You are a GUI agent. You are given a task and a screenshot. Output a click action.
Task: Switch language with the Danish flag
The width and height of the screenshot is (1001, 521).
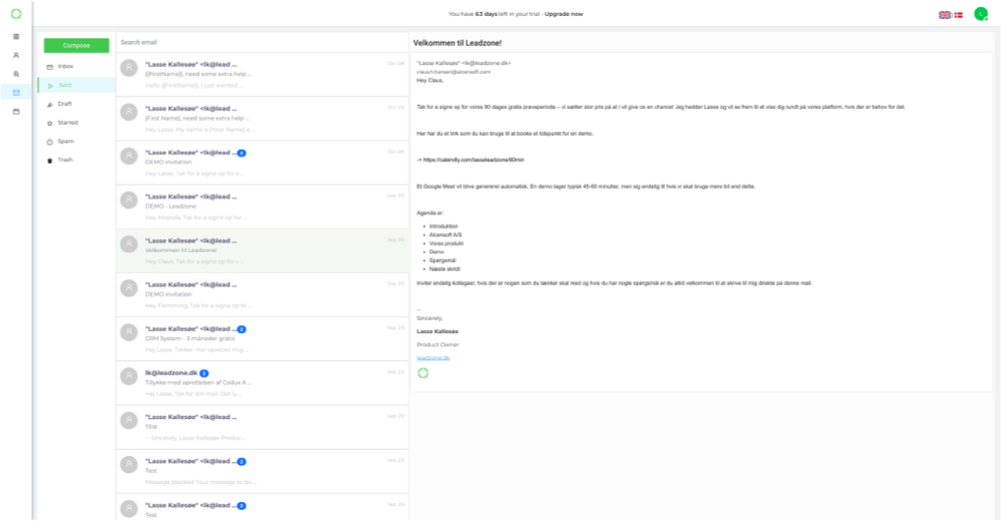pyautogui.click(x=958, y=15)
